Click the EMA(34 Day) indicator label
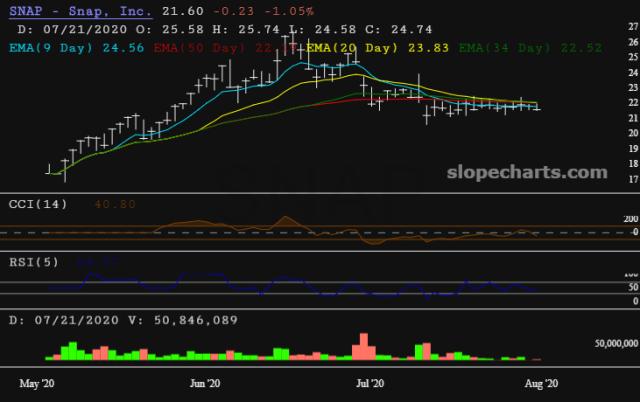The image size is (640, 402). [501, 46]
